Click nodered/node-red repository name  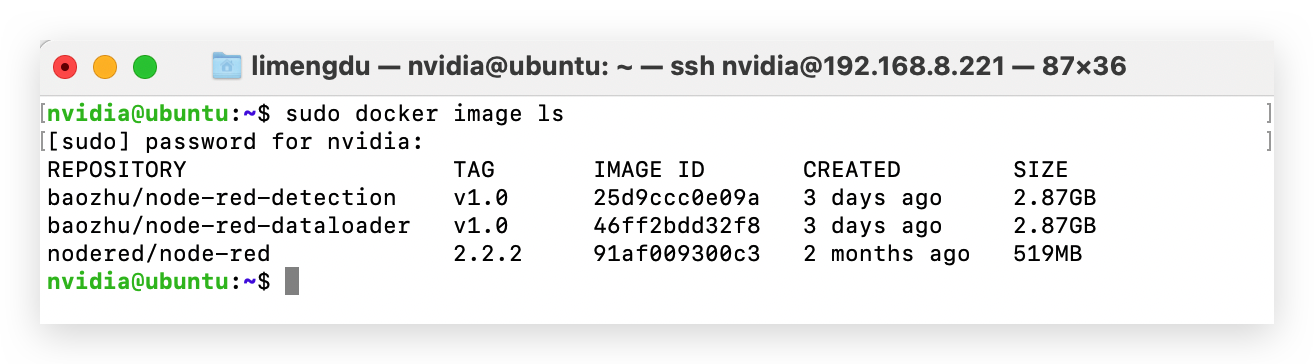(x=159, y=254)
